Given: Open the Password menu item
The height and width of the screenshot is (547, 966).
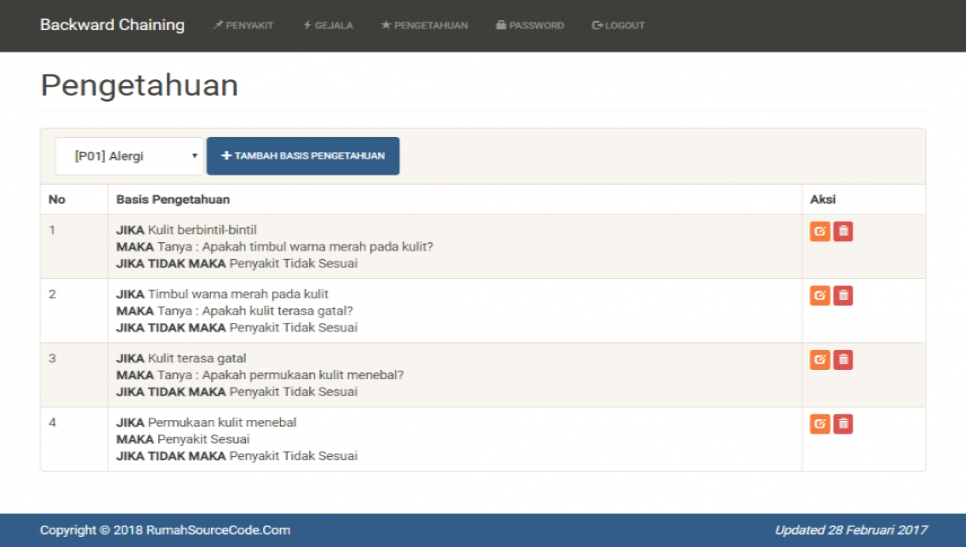Looking at the screenshot, I should (530, 25).
